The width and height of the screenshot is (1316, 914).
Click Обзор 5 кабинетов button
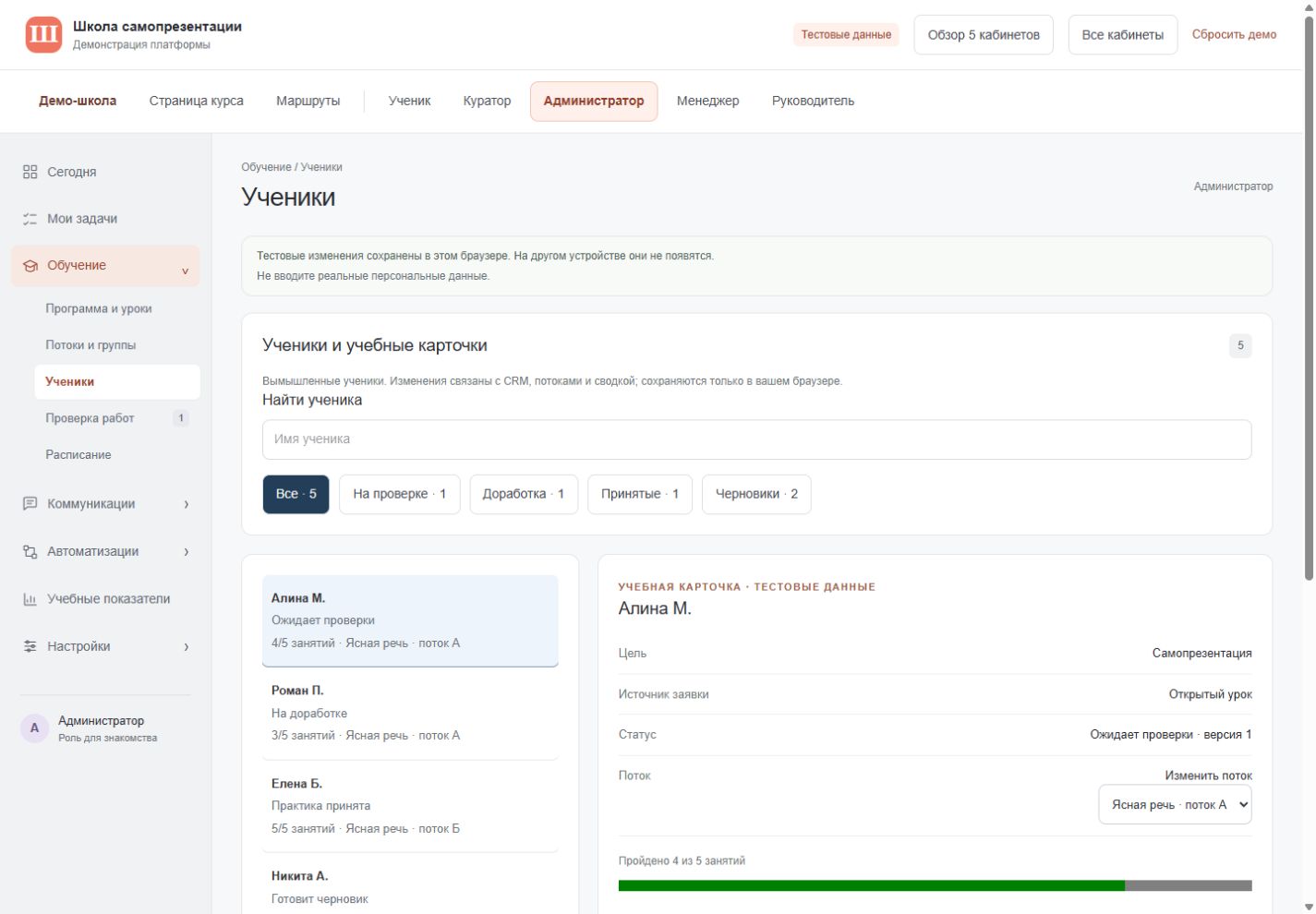click(x=984, y=35)
